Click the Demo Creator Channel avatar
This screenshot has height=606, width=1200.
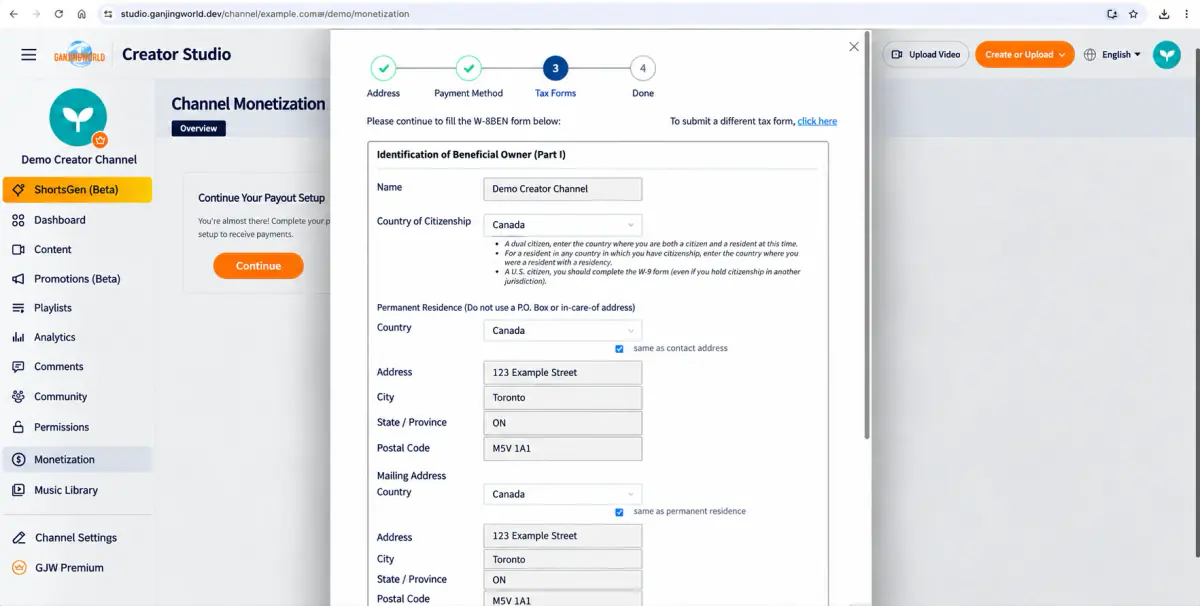pos(78,117)
